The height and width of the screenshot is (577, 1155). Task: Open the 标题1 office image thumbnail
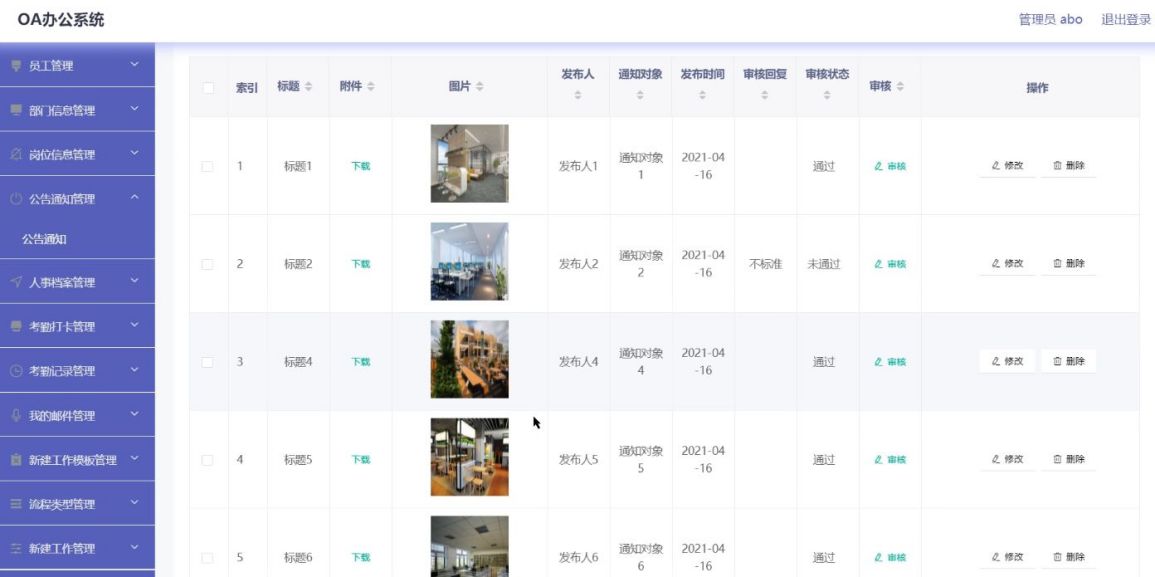point(469,164)
